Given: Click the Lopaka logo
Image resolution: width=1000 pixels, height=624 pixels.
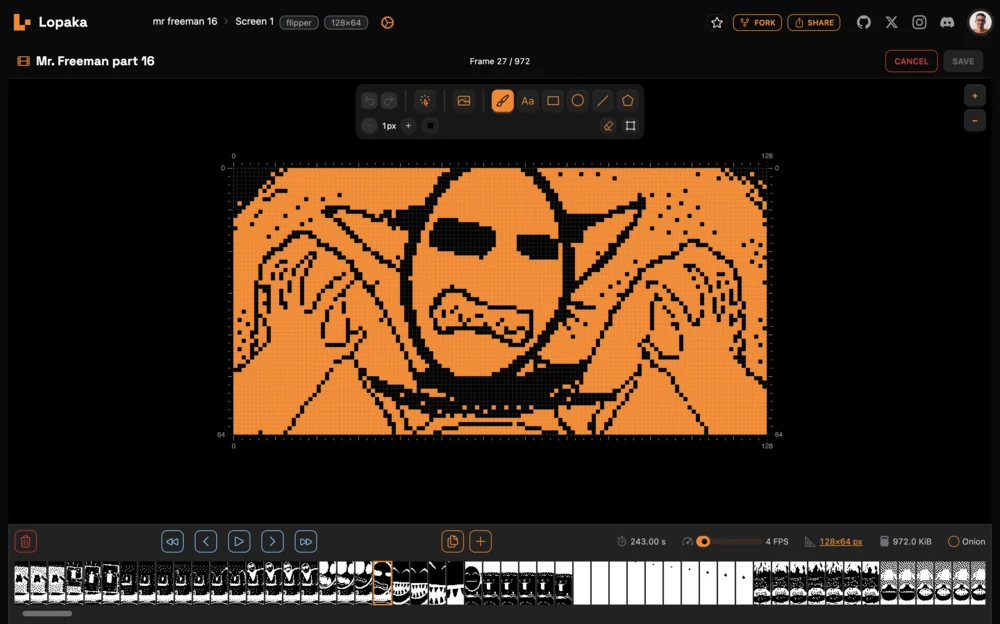Looking at the screenshot, I should click(x=50, y=22).
